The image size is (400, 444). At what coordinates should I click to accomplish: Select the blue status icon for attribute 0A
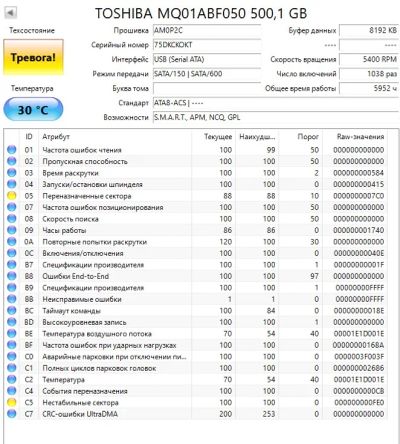click(x=12, y=242)
